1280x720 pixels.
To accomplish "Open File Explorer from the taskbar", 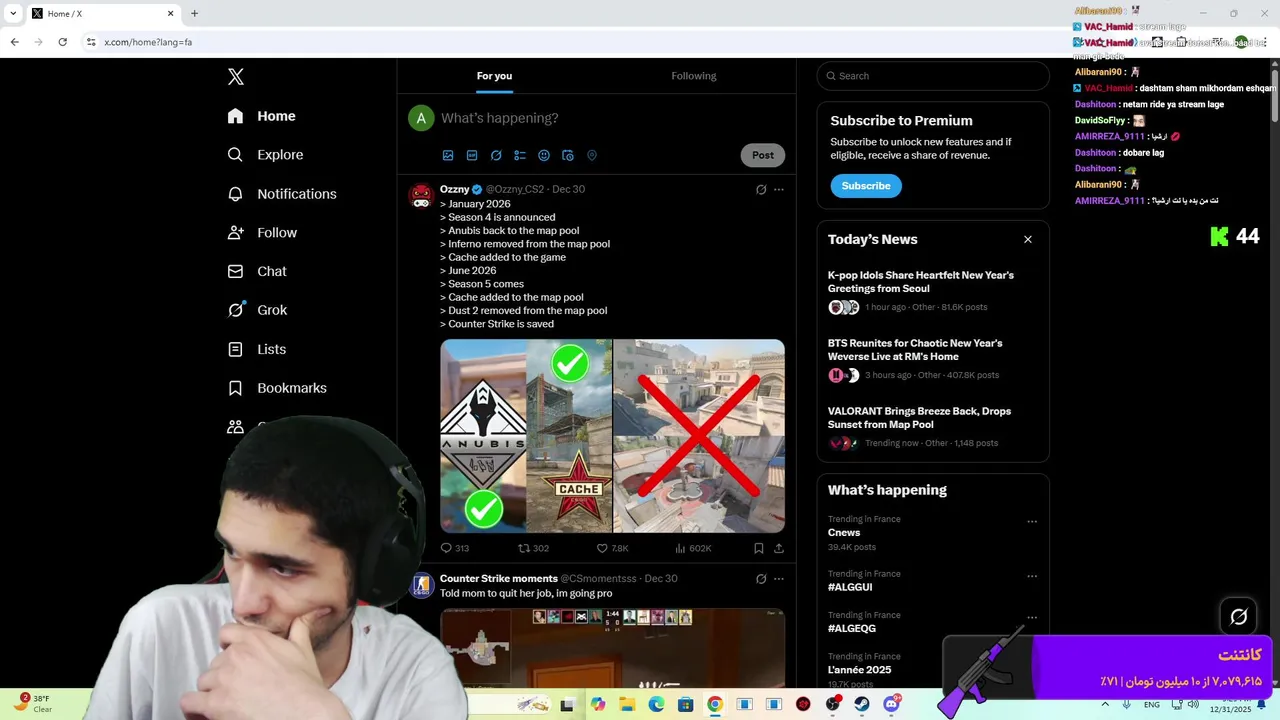I will tap(627, 705).
